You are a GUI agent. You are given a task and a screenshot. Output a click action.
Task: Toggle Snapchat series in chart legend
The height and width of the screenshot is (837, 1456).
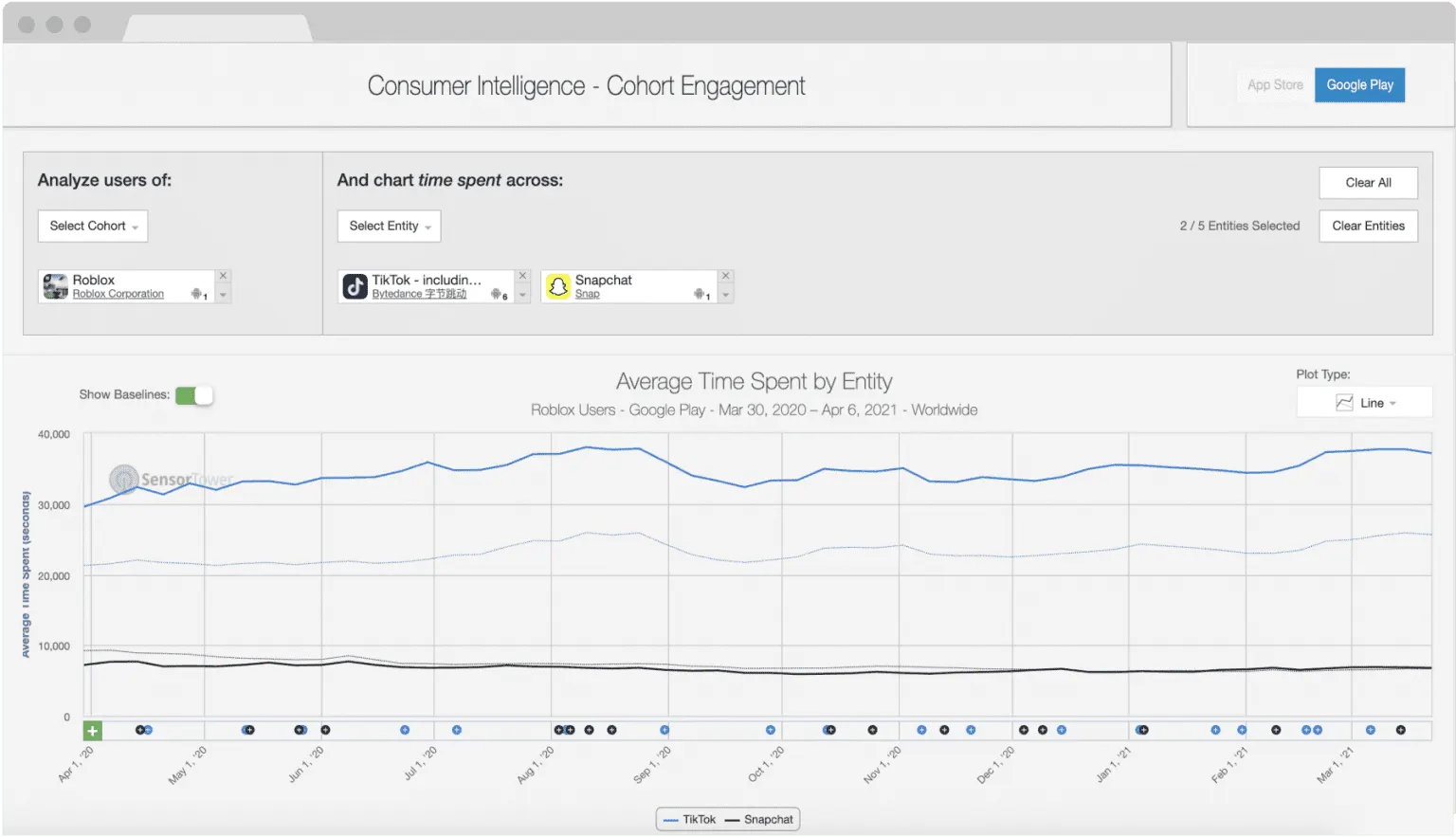[759, 820]
